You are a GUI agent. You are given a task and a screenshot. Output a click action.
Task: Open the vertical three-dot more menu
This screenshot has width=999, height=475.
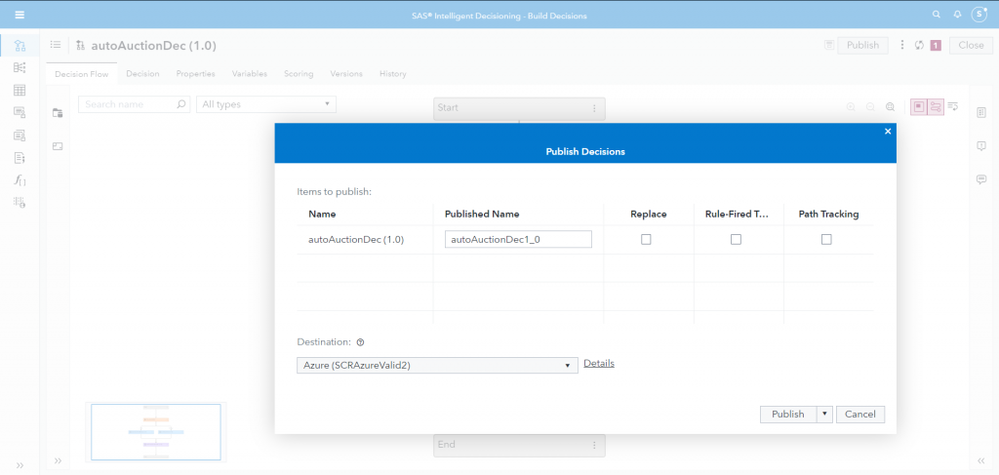(x=902, y=45)
